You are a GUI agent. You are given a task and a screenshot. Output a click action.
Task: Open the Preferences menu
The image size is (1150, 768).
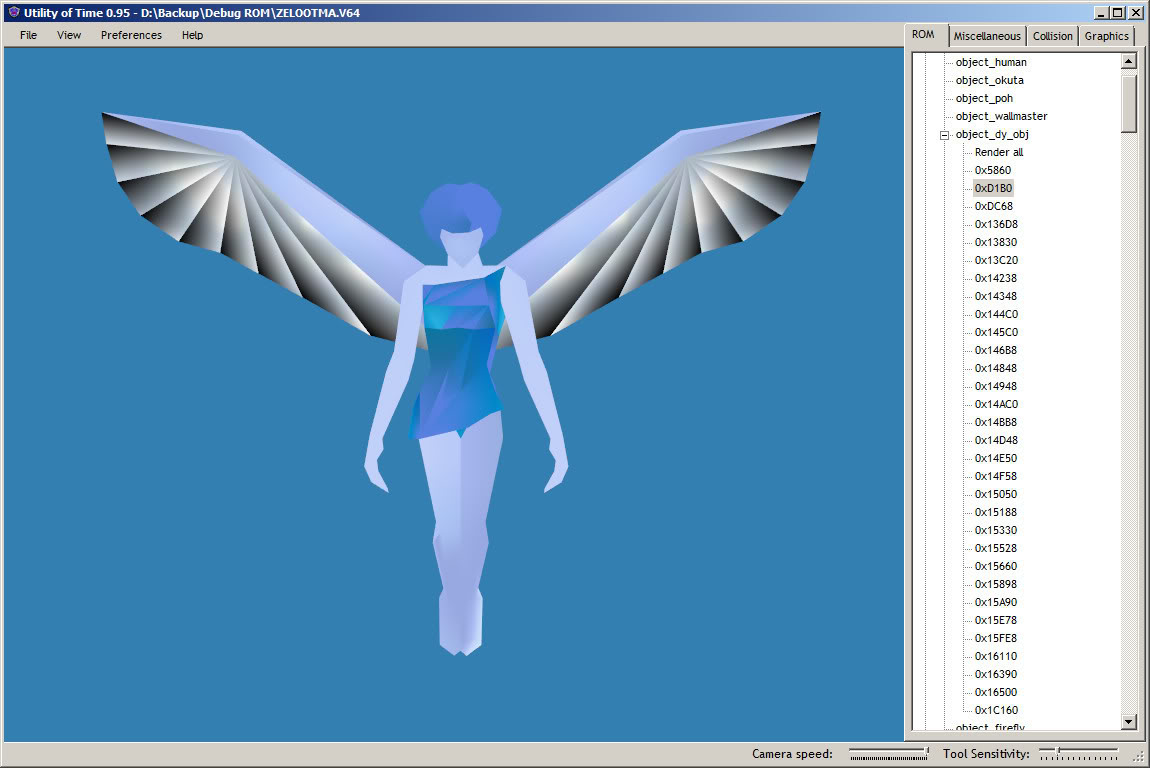[131, 35]
